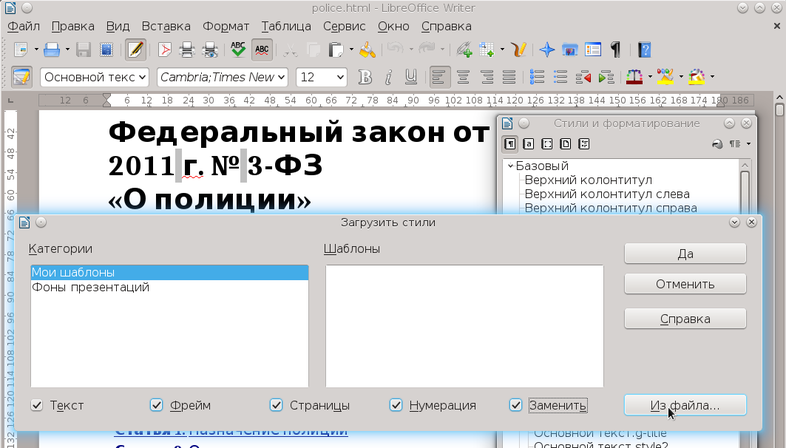Click the Отменить button
The height and width of the screenshot is (448, 786).
coord(685,284)
